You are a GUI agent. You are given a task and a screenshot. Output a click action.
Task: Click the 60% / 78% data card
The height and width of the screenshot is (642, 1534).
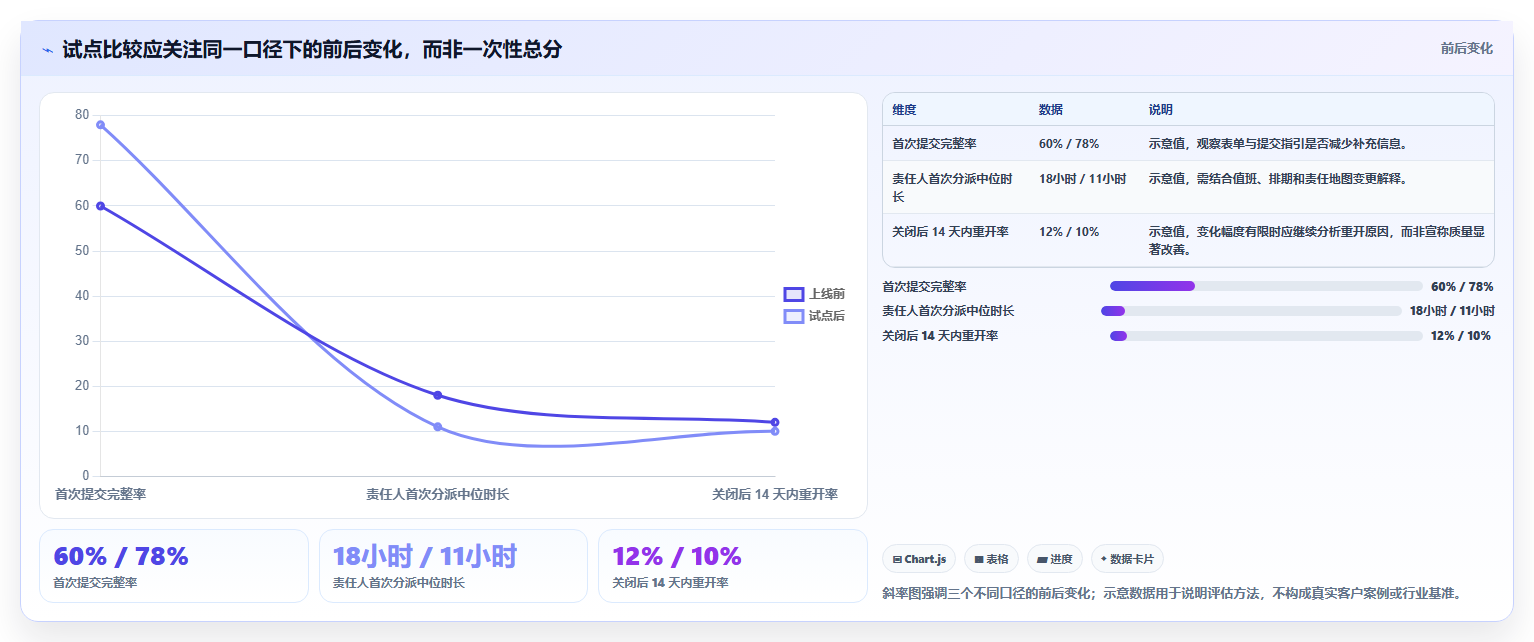(x=174, y=566)
